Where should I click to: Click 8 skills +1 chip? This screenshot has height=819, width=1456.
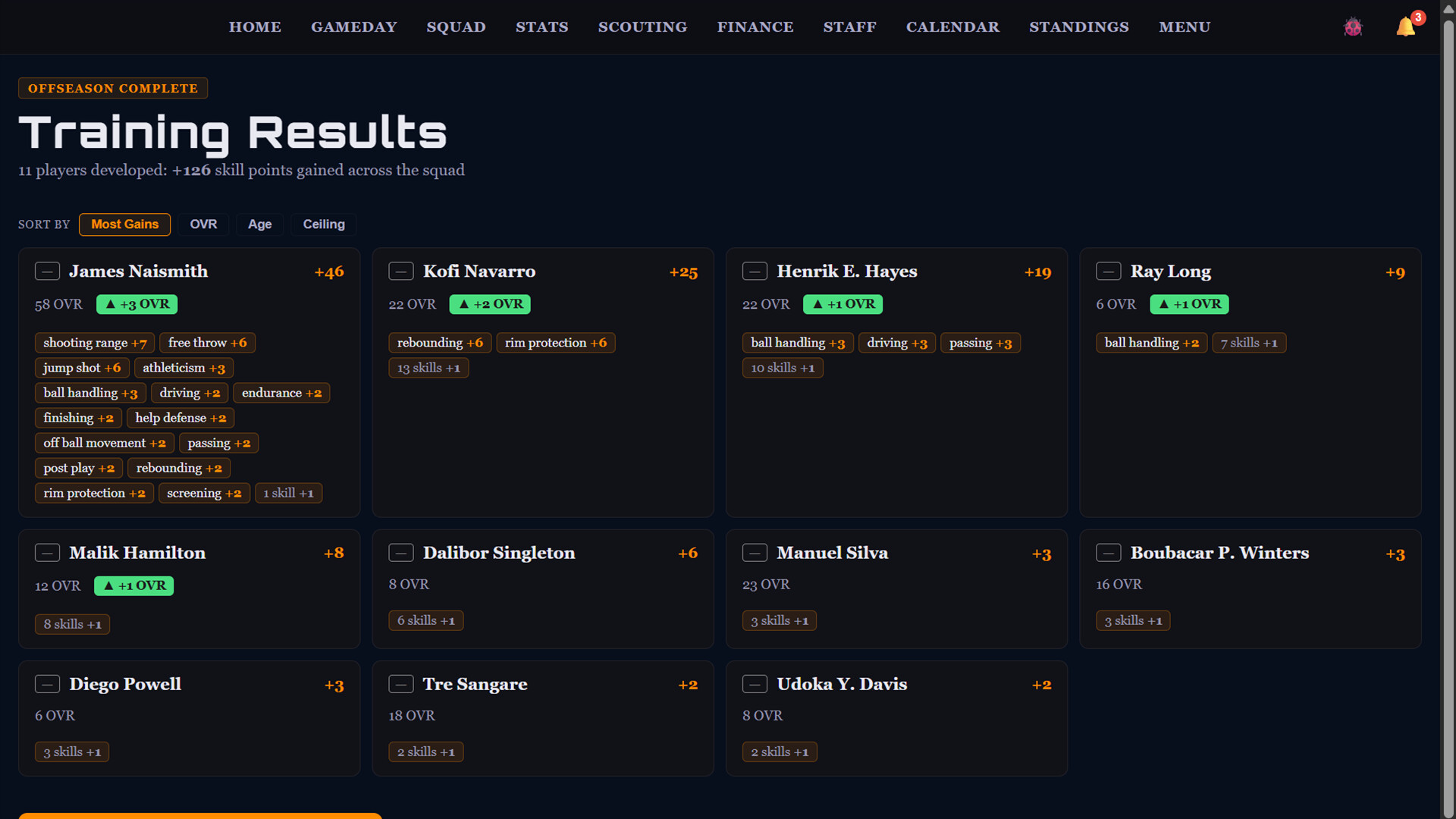point(72,624)
